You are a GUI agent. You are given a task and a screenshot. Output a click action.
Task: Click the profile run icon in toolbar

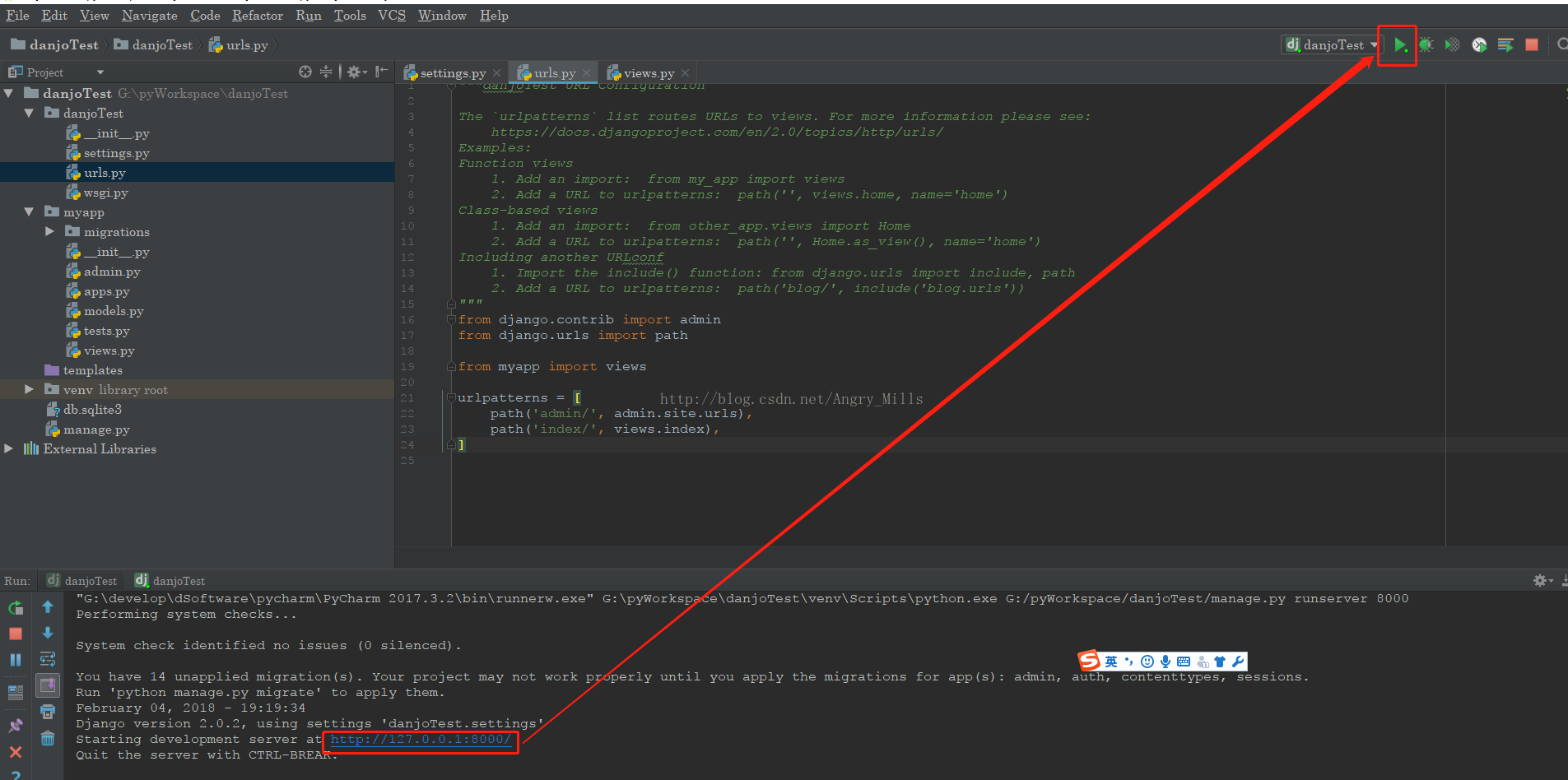click(1479, 45)
